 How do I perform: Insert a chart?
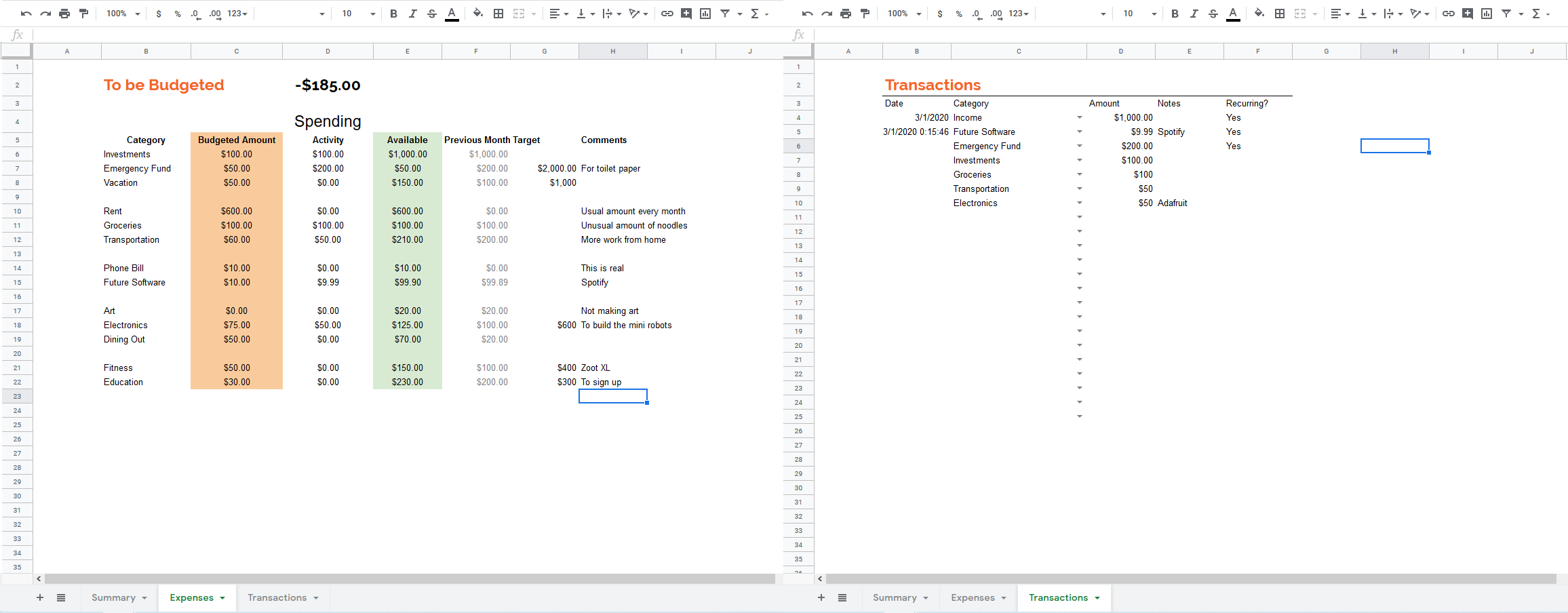coord(705,13)
